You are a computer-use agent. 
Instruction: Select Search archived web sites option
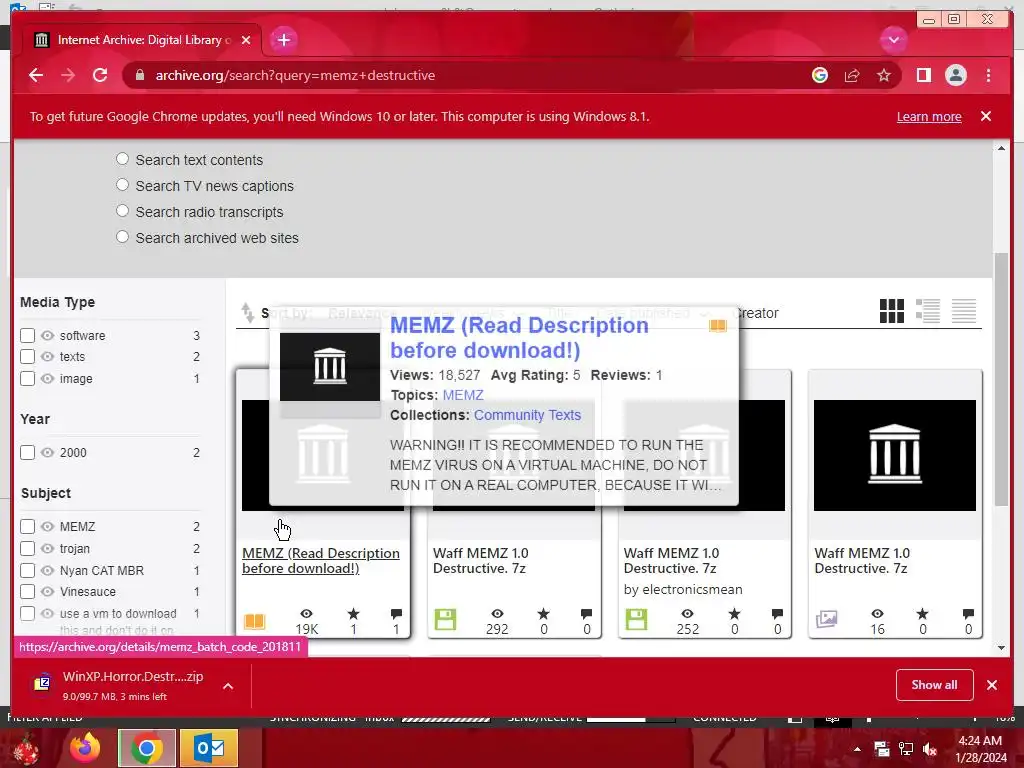122,236
